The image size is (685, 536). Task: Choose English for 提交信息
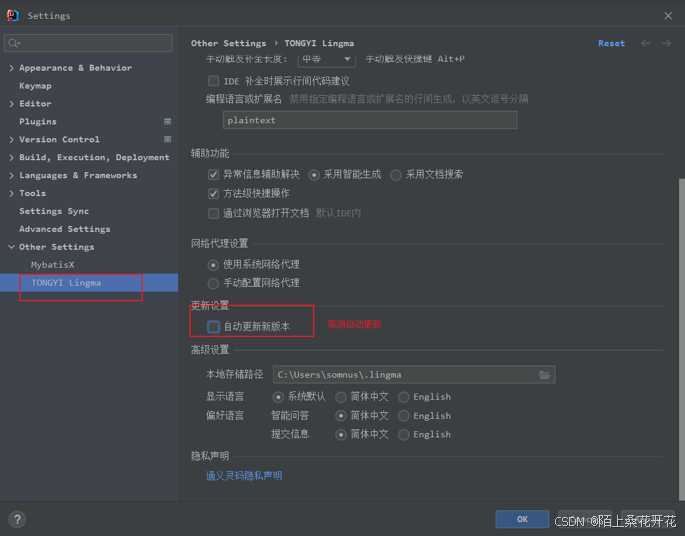point(404,435)
